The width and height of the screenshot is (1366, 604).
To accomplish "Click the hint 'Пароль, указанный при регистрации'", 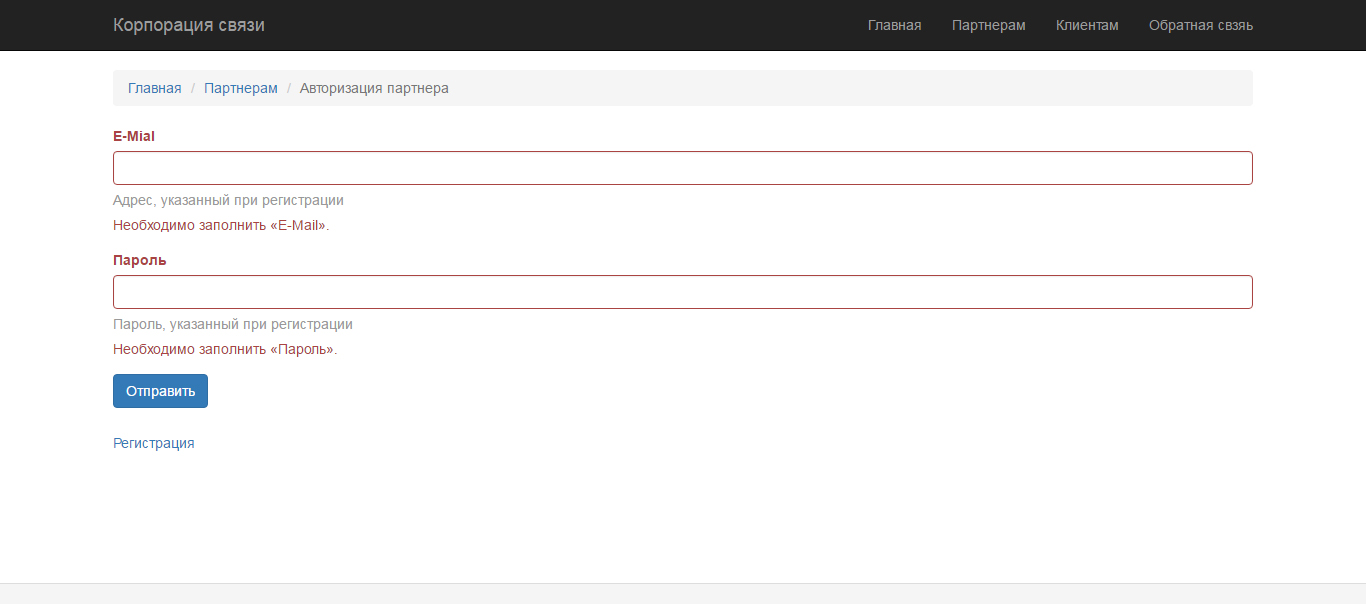I will click(x=233, y=324).
